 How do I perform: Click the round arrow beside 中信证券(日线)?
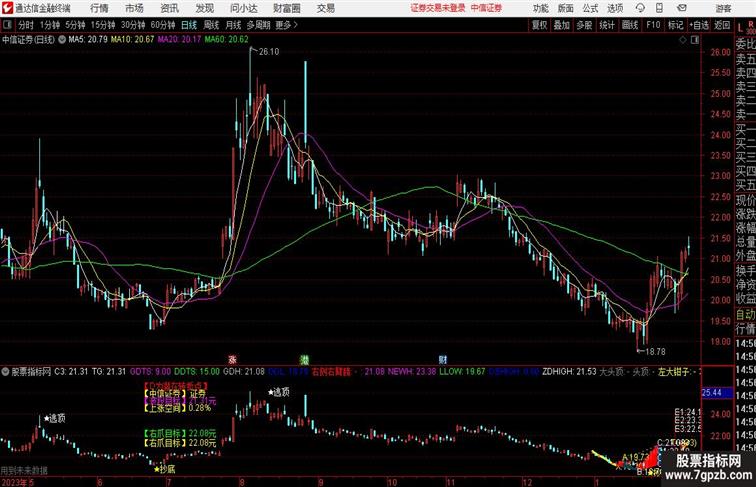(x=62, y=40)
